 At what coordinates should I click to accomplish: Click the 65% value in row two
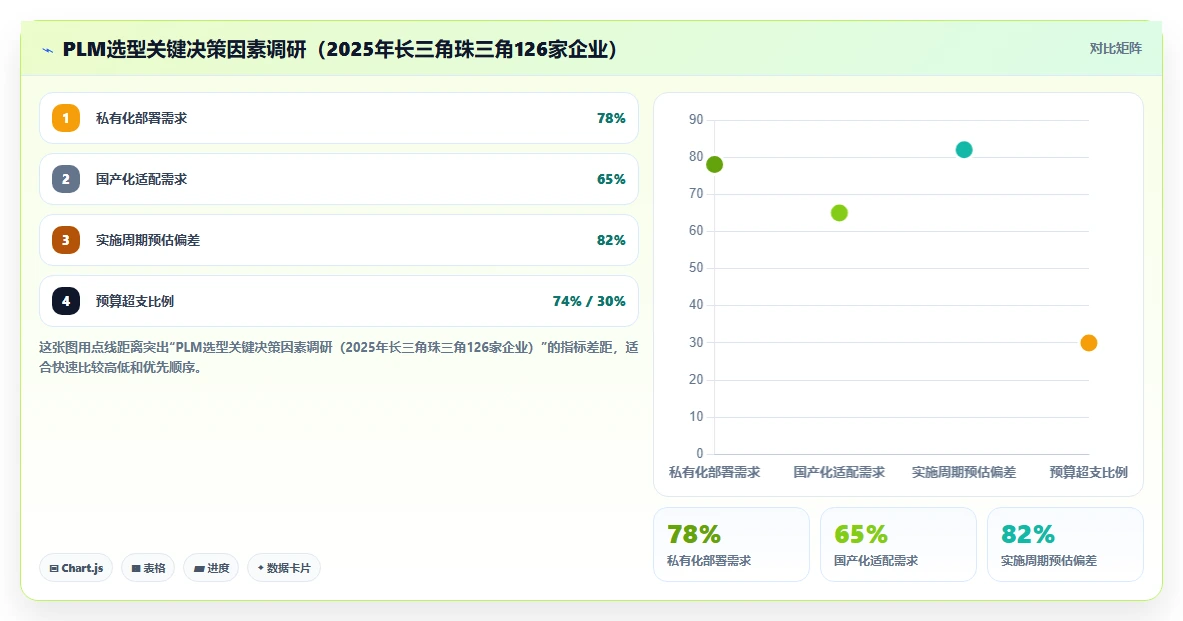click(611, 179)
